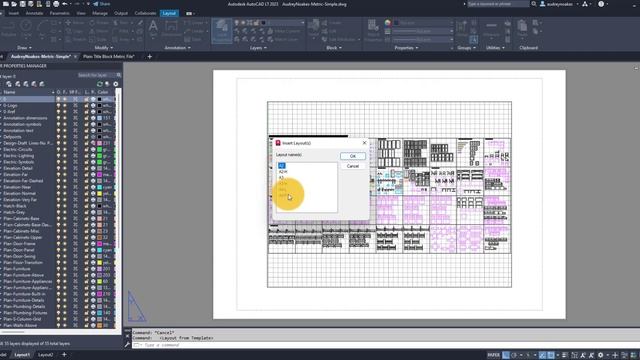Select the Elevation-Normal layer row
Screen dimensions: 640x360
point(58,193)
